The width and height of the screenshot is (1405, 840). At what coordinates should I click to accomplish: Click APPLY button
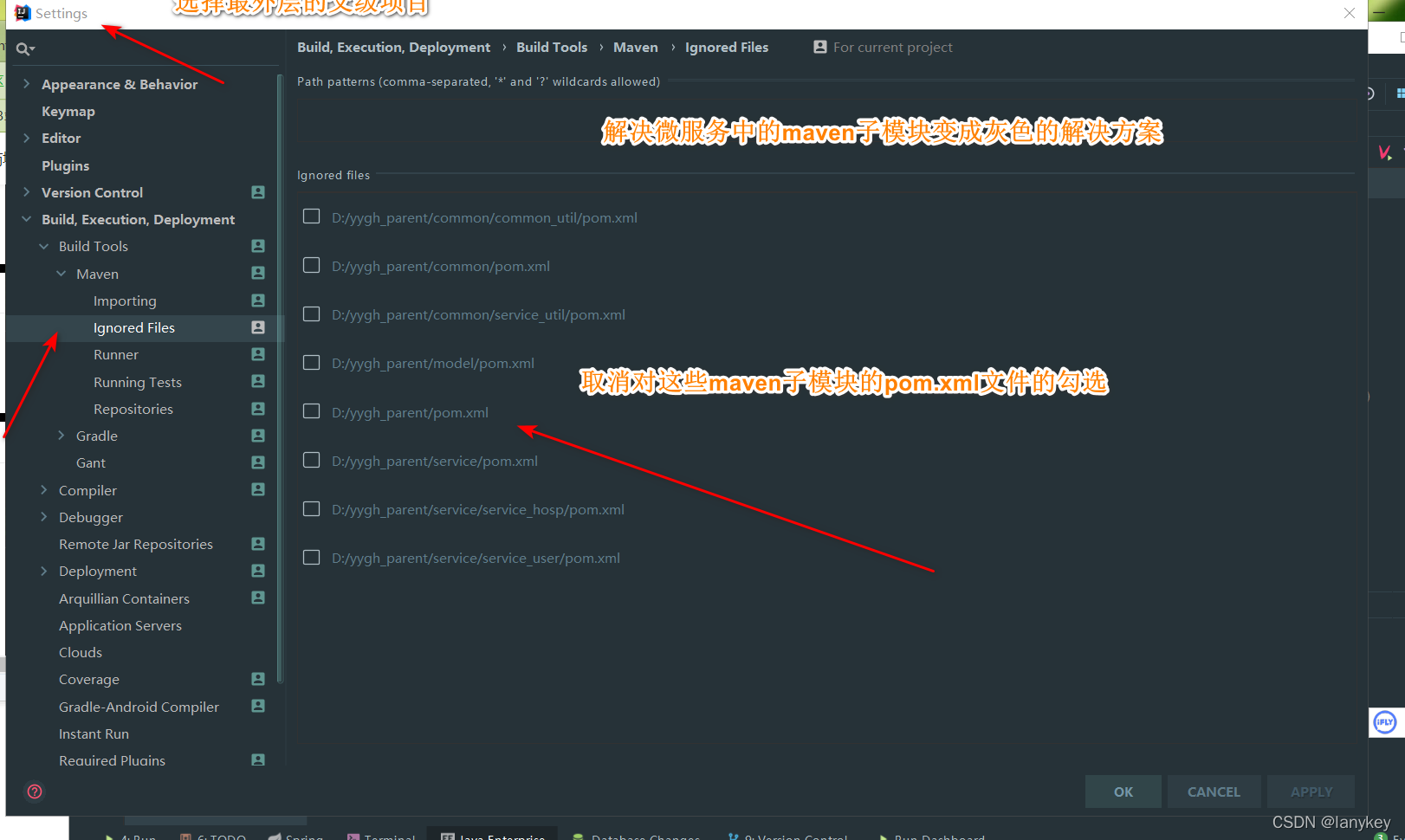(x=1311, y=792)
